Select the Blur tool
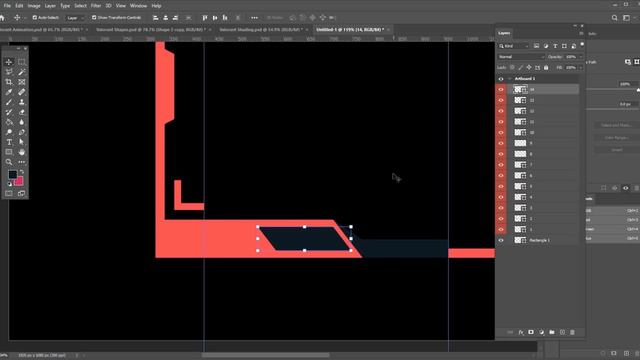640x360 pixels. (x=22, y=122)
